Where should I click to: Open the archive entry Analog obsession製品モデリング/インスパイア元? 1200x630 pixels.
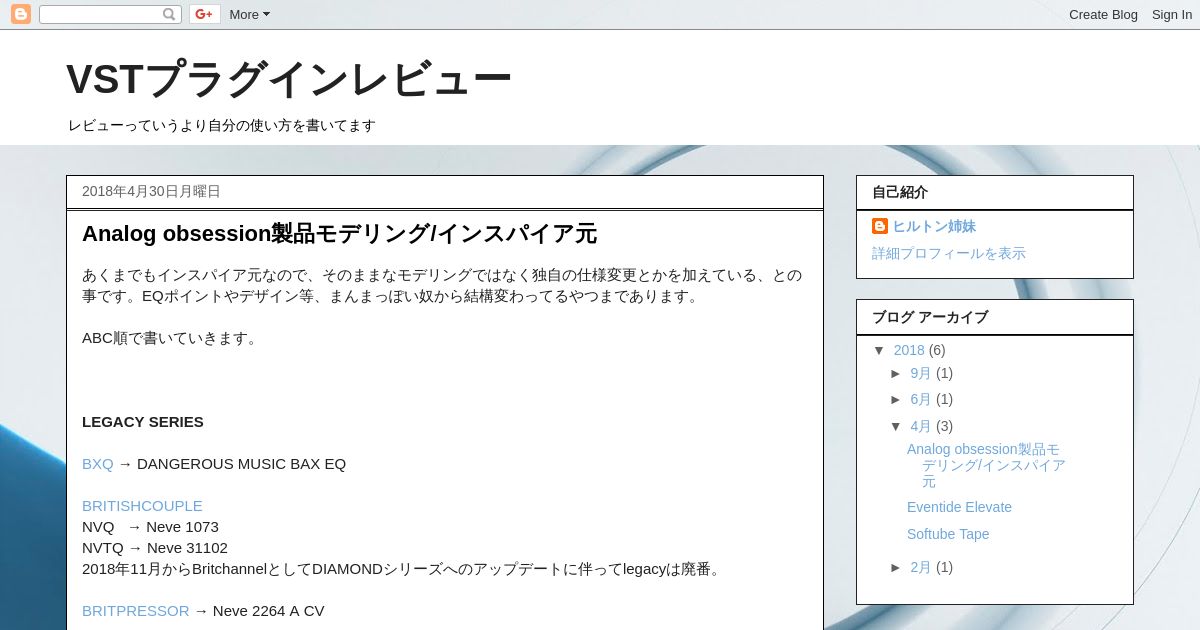pos(986,465)
